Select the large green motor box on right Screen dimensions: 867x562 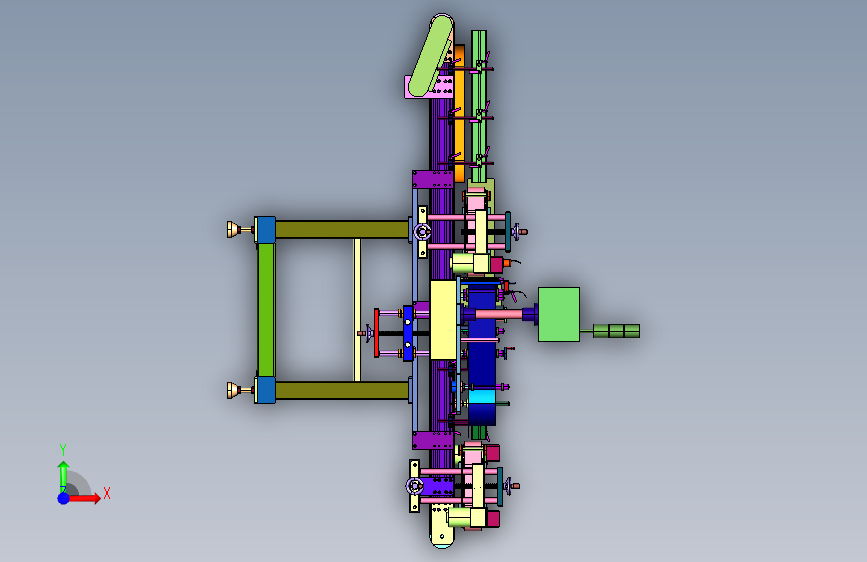tap(558, 314)
